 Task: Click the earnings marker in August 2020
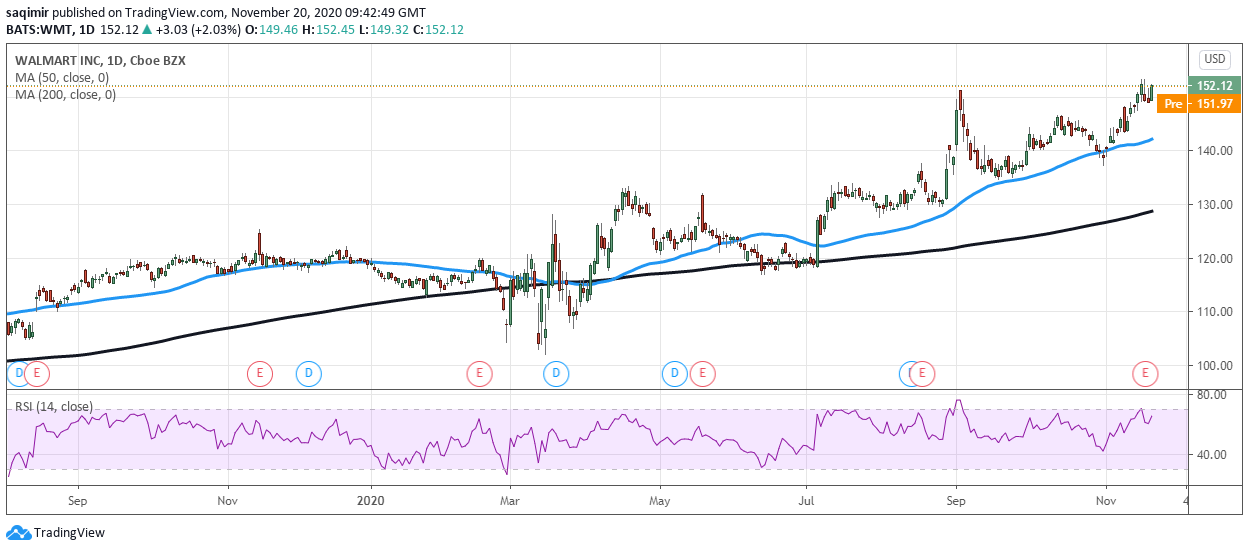922,374
